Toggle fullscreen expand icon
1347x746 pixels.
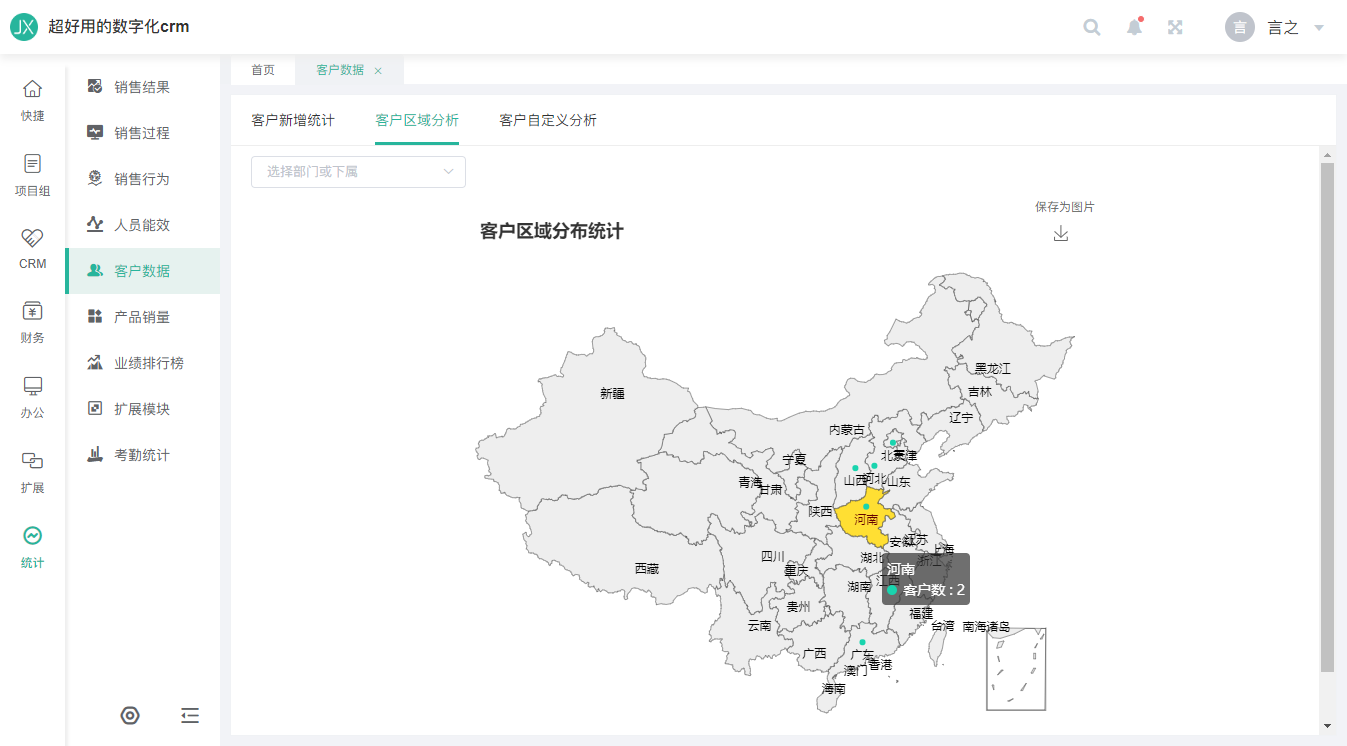pyautogui.click(x=1176, y=27)
